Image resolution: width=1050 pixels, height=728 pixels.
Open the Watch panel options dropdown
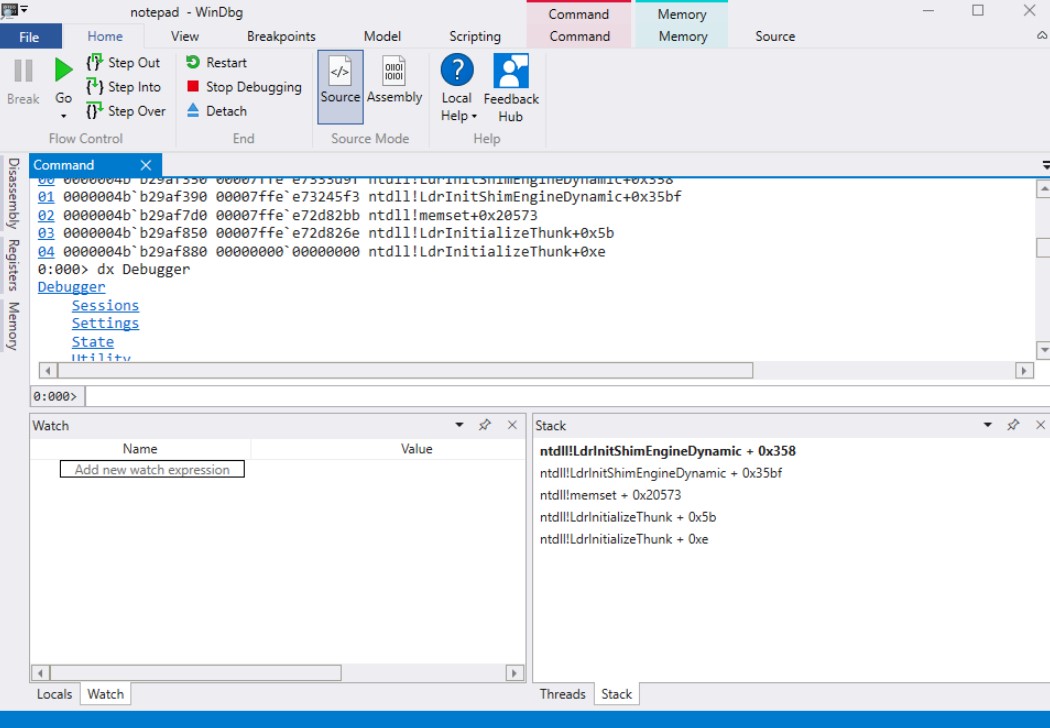pyautogui.click(x=459, y=425)
